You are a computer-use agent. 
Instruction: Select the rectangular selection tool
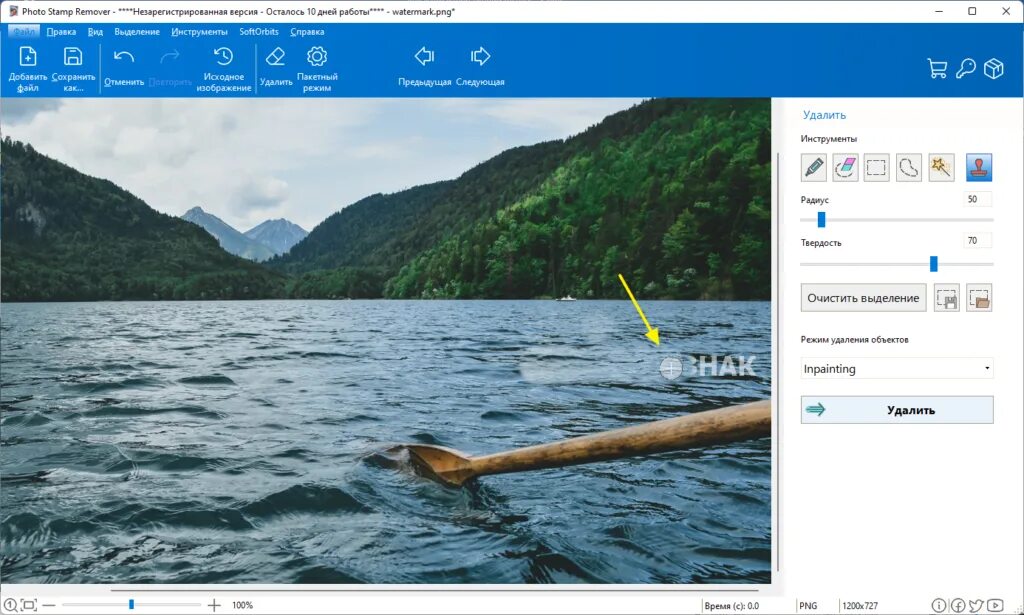point(876,168)
